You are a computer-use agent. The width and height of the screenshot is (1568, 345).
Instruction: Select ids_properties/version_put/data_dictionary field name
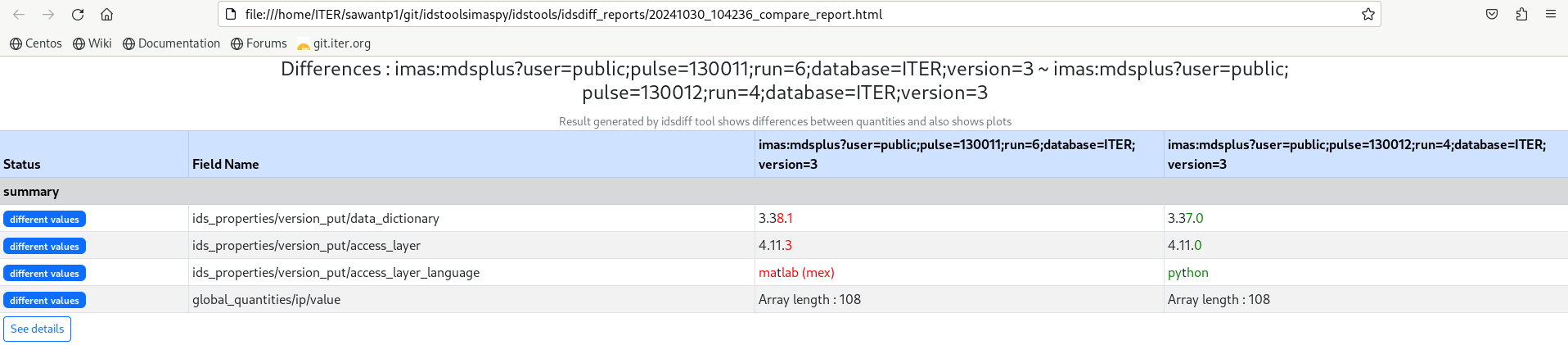[x=316, y=218]
